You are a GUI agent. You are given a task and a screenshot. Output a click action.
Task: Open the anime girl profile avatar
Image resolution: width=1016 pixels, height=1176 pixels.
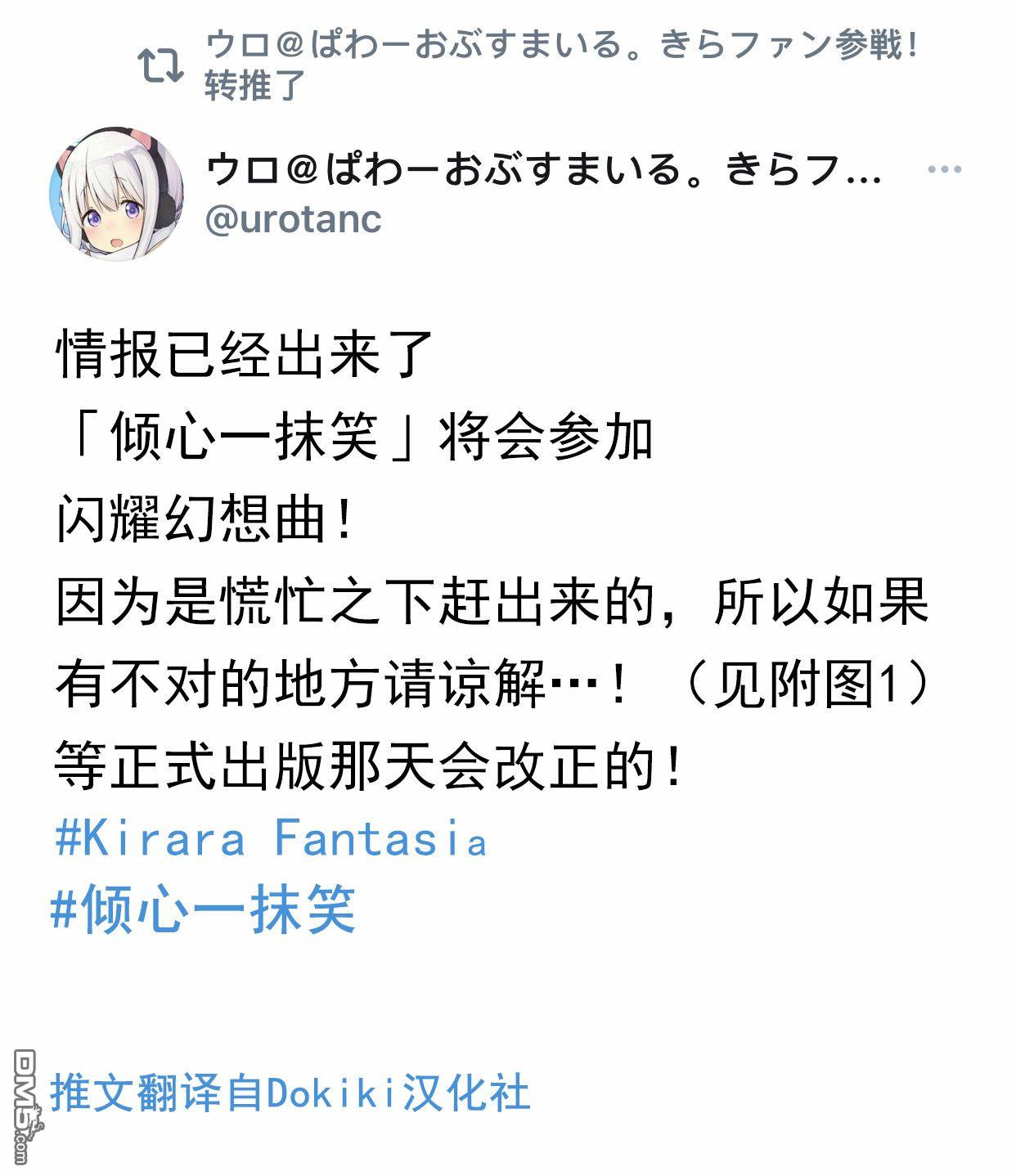point(116,194)
